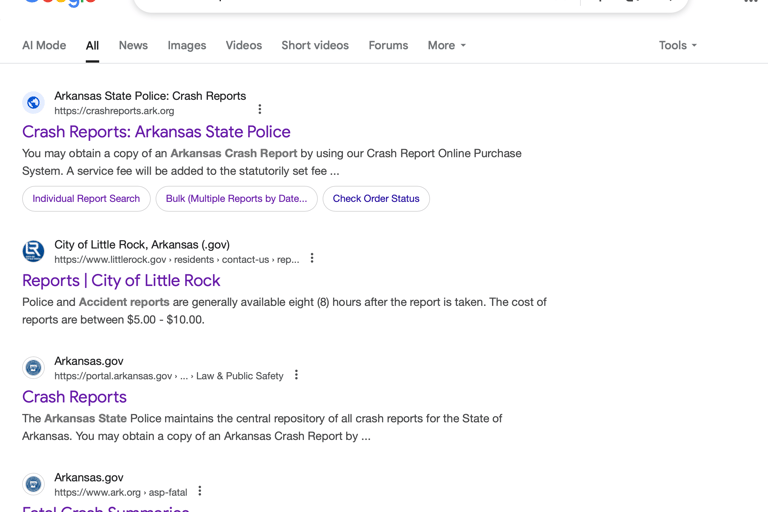
Task: Click Arkansas.gov favicon beside portal.arkansas.gov
Action: click(x=33, y=367)
